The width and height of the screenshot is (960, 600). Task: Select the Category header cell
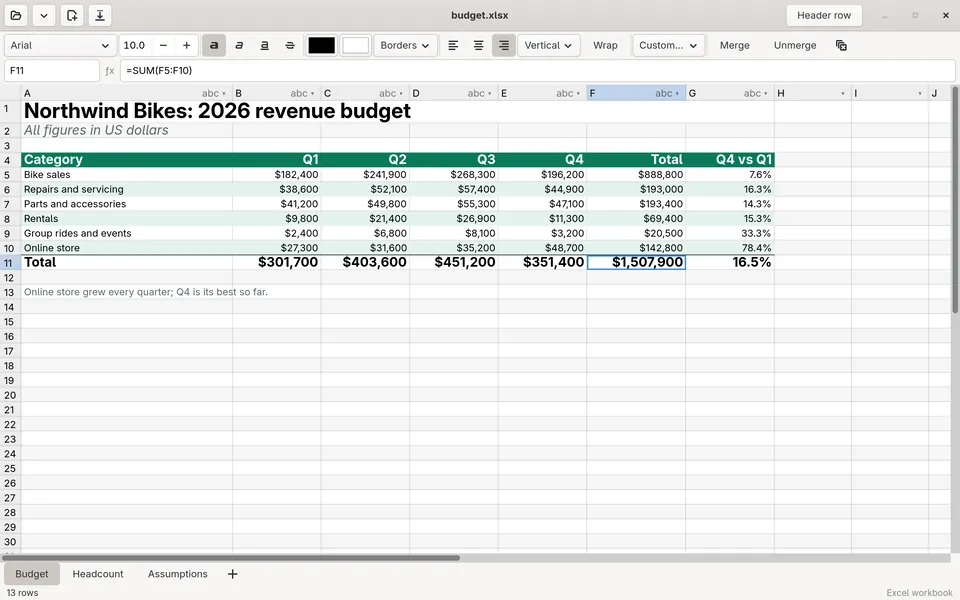tap(127, 160)
